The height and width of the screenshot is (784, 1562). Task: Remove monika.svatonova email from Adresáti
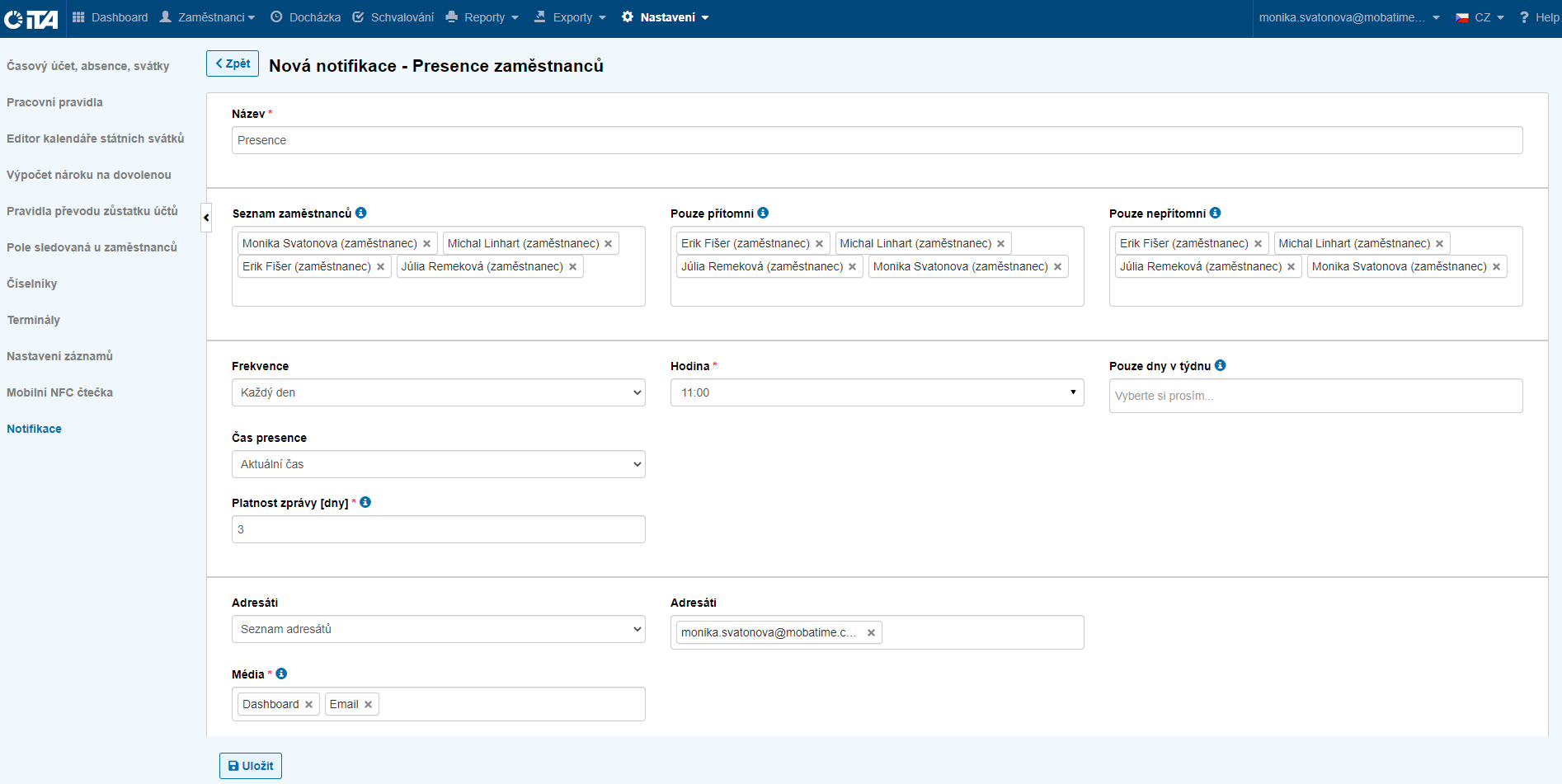871,633
